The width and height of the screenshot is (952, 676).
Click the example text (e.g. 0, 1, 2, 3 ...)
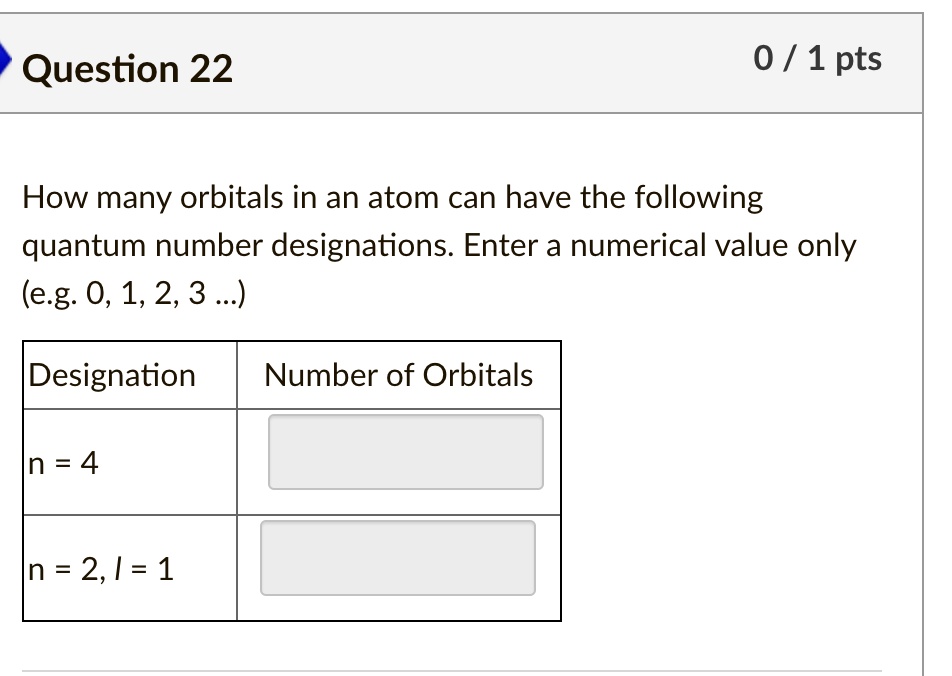(x=136, y=293)
